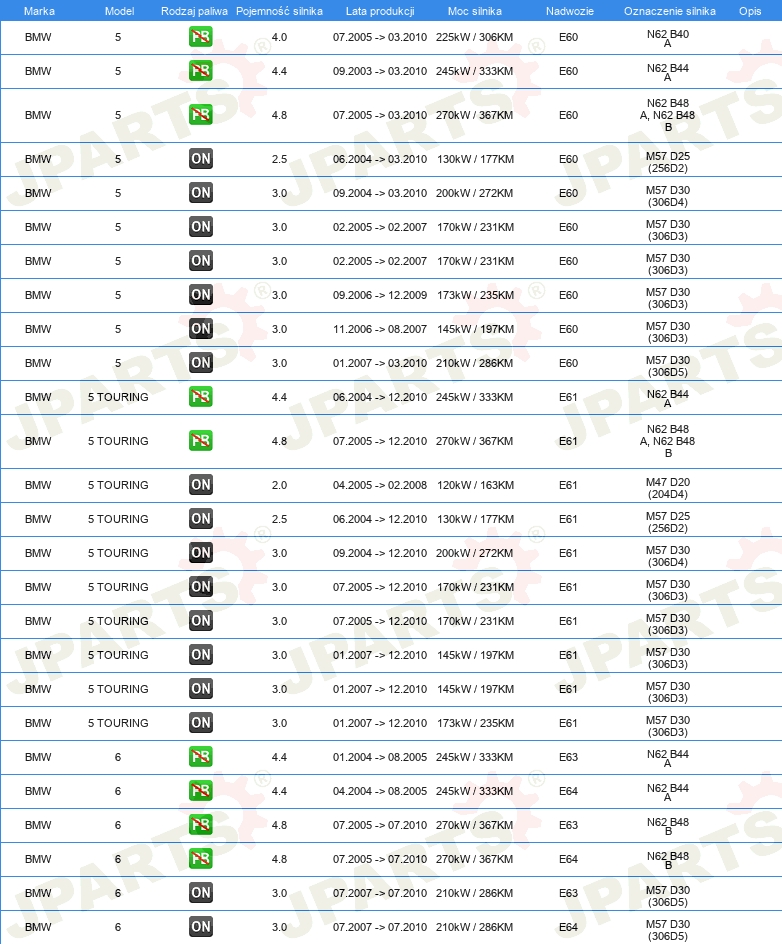
Task: Select production years 09.2003 -> 03.2010
Action: click(x=380, y=71)
